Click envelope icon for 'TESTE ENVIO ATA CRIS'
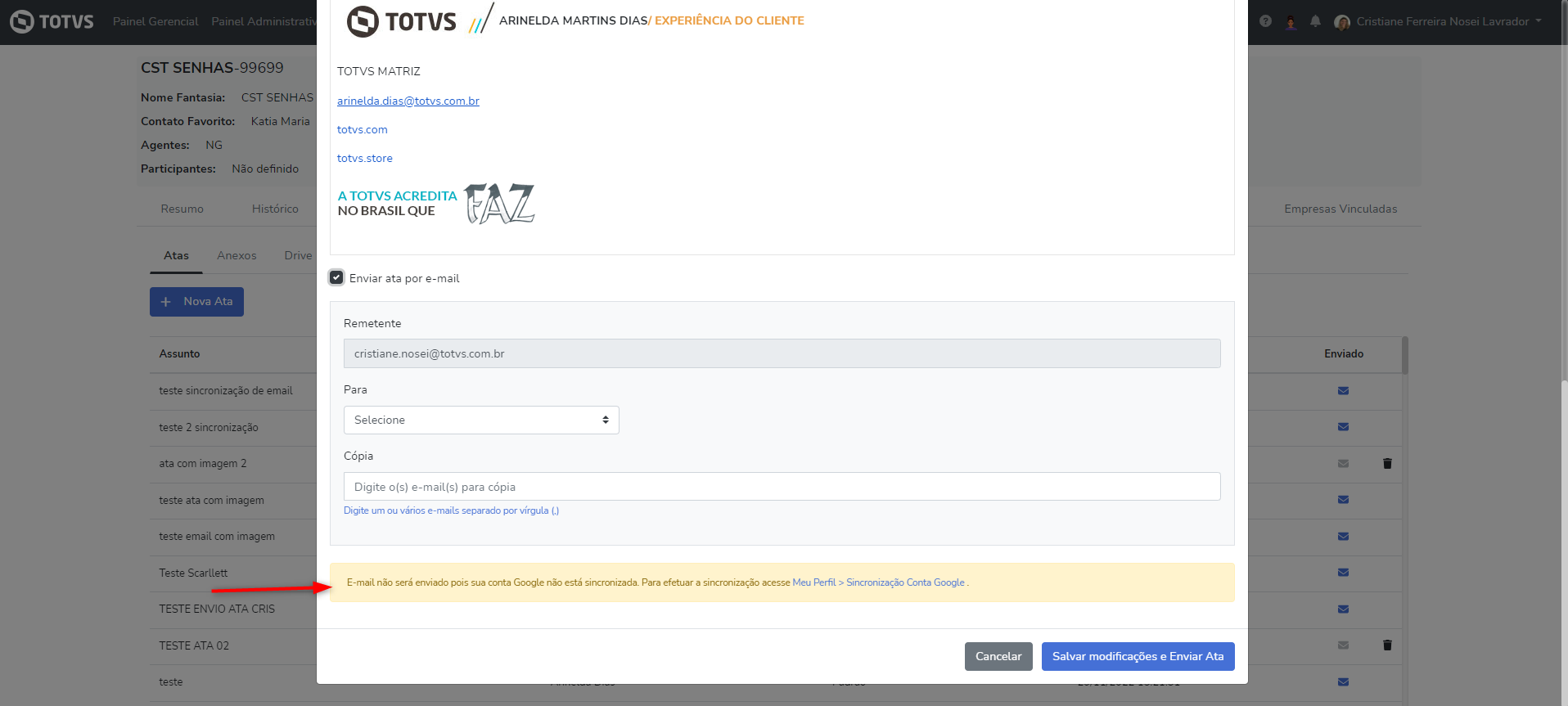 (1343, 609)
